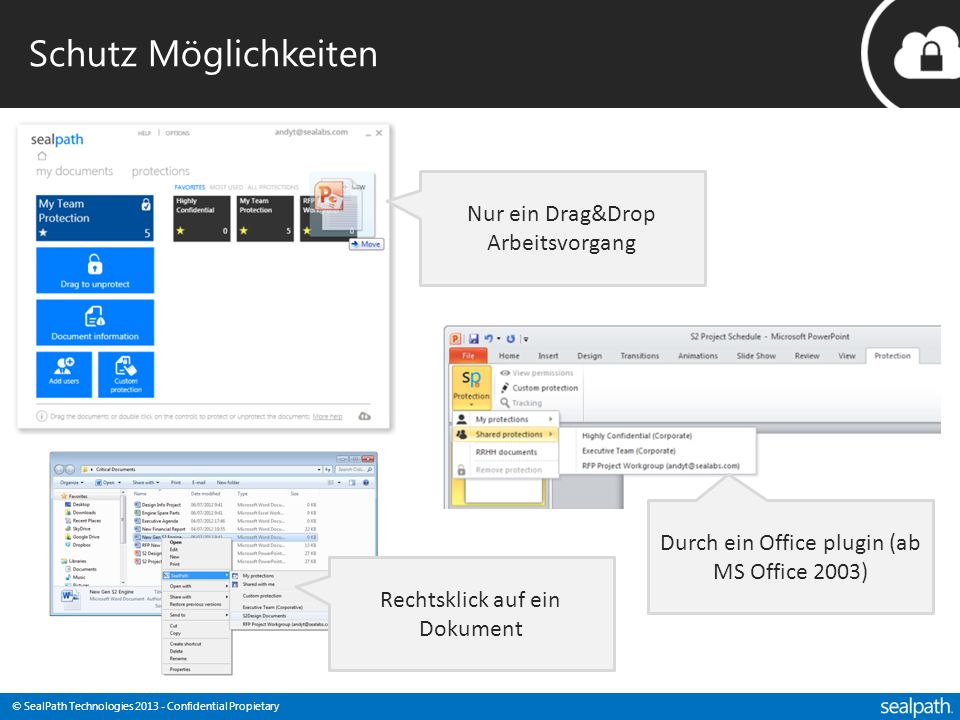Expand the Shared protections submenu
960x720 pixels.
(x=506, y=434)
